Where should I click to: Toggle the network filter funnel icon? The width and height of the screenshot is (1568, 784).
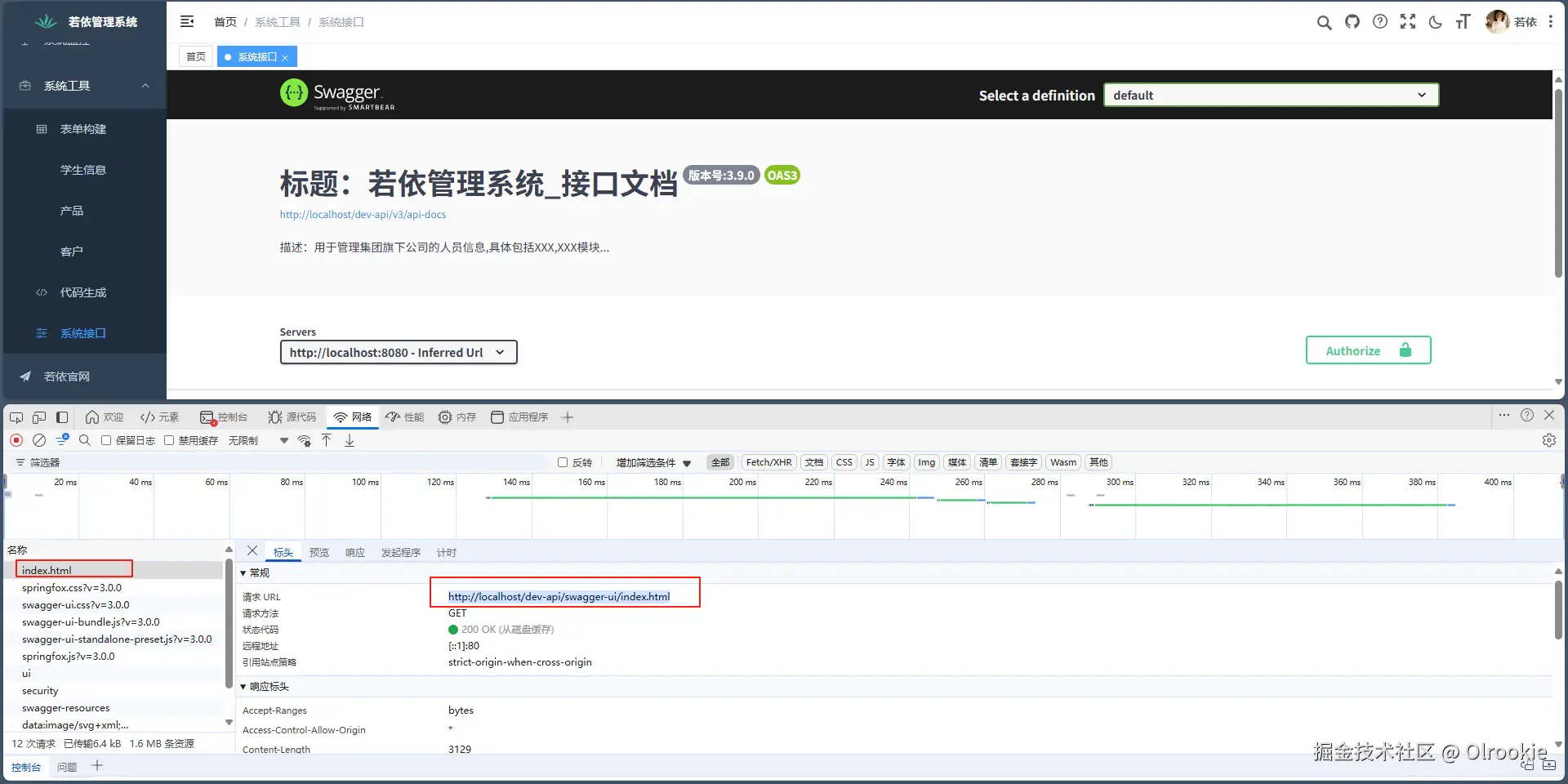point(62,440)
